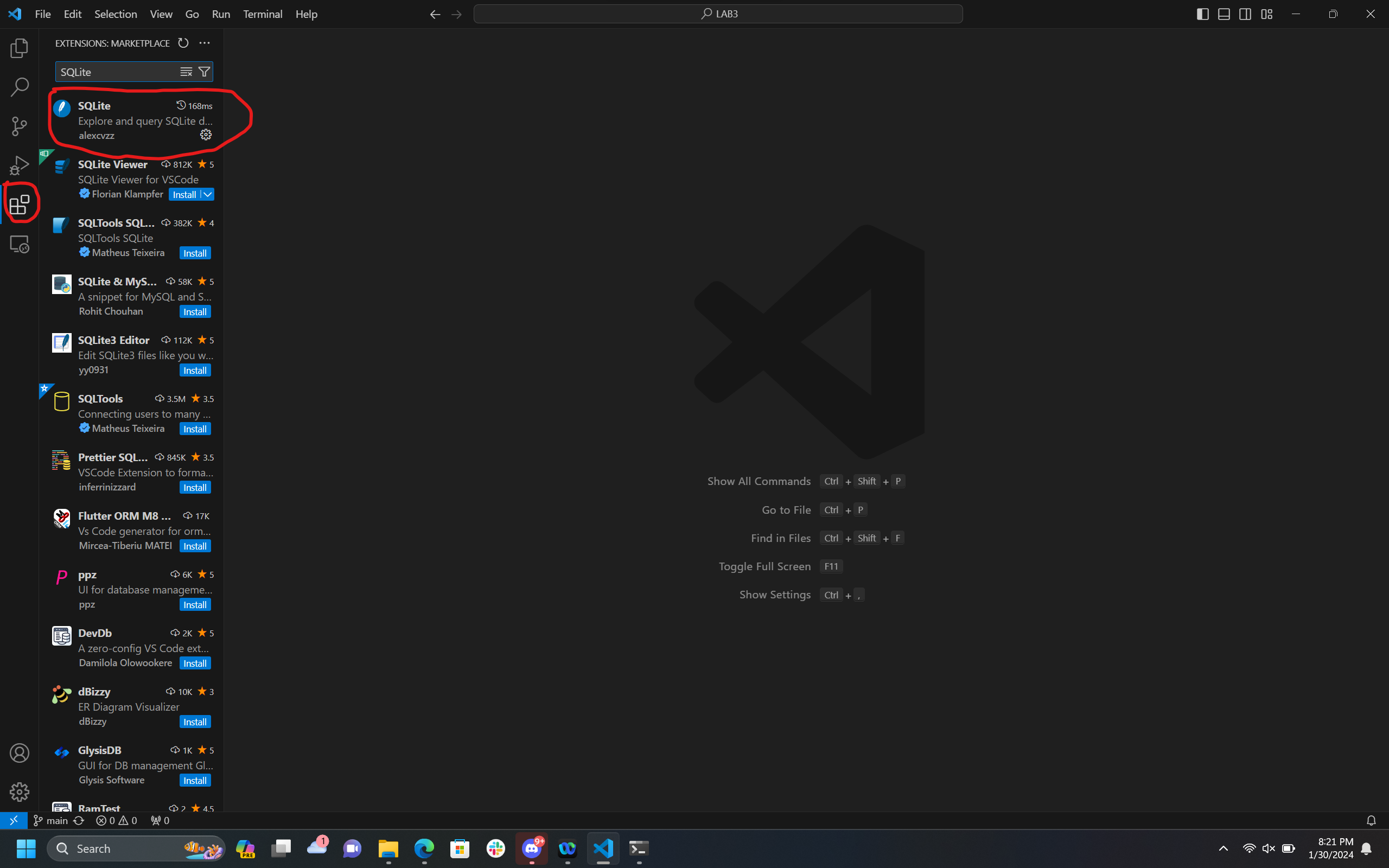
Task: Open Source Control view
Action: (19, 126)
